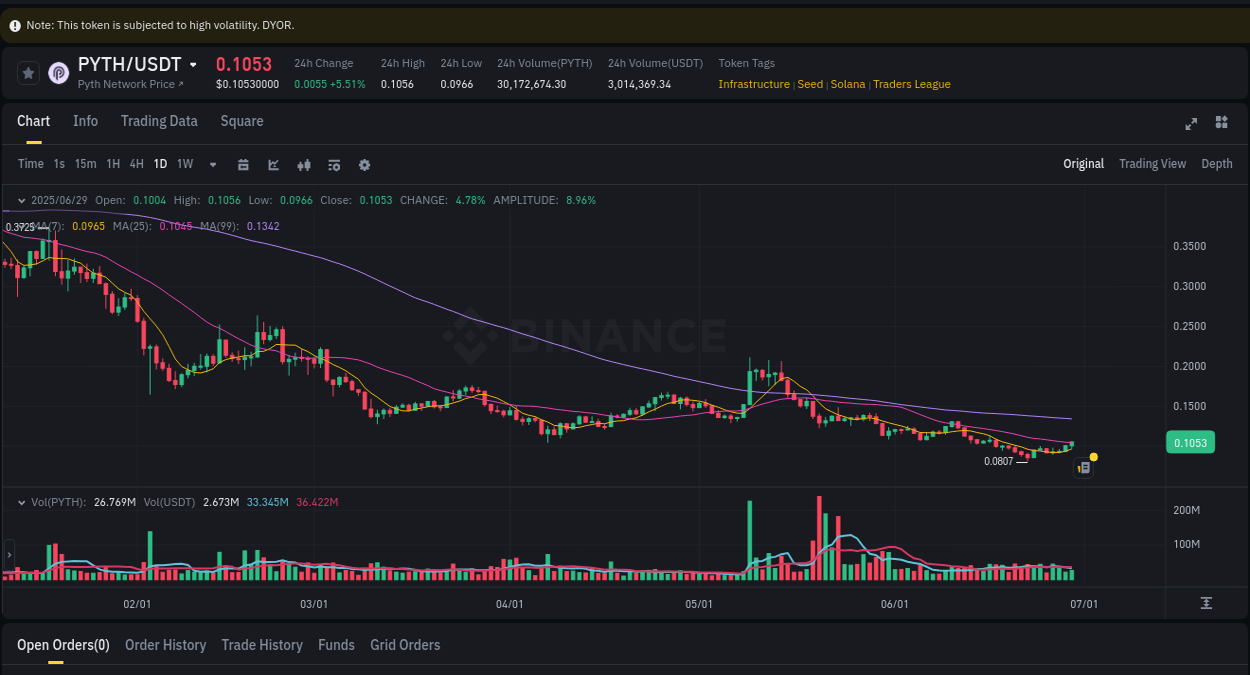The height and width of the screenshot is (675, 1250).
Task: Select the candlestick style icon
Action: [304, 164]
